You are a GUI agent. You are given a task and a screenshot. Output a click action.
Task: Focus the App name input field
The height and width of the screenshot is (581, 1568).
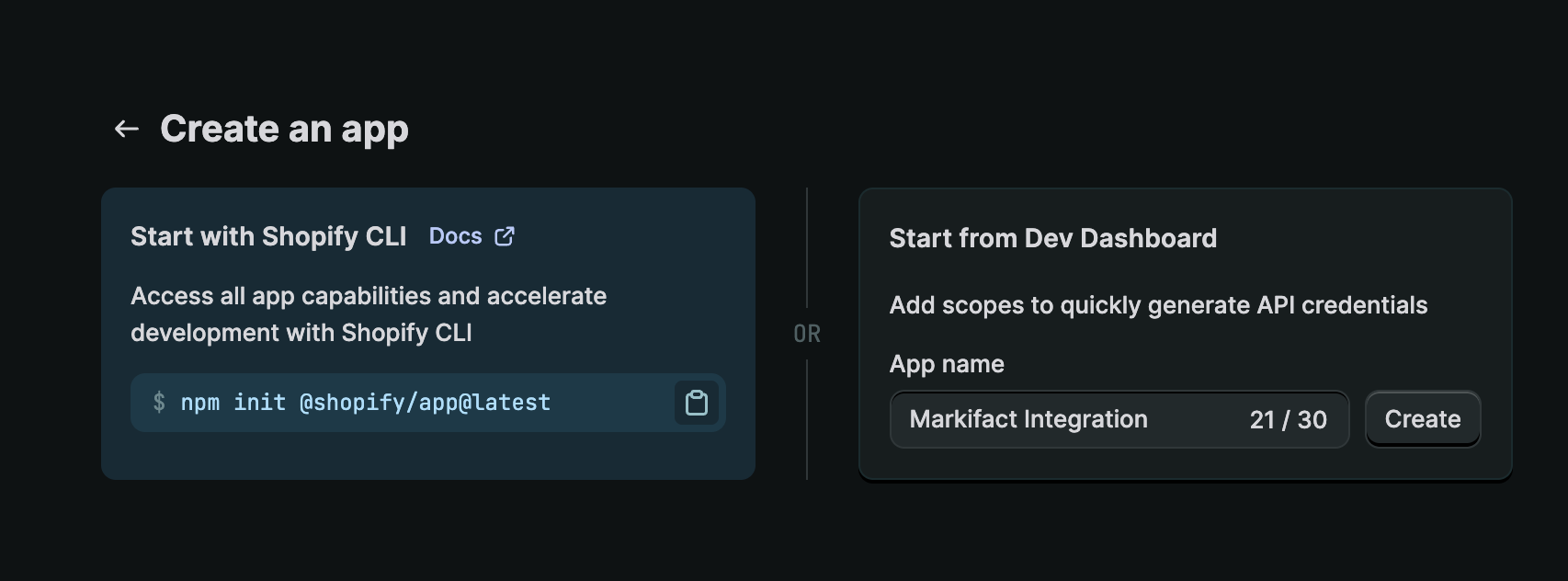(x=1119, y=419)
